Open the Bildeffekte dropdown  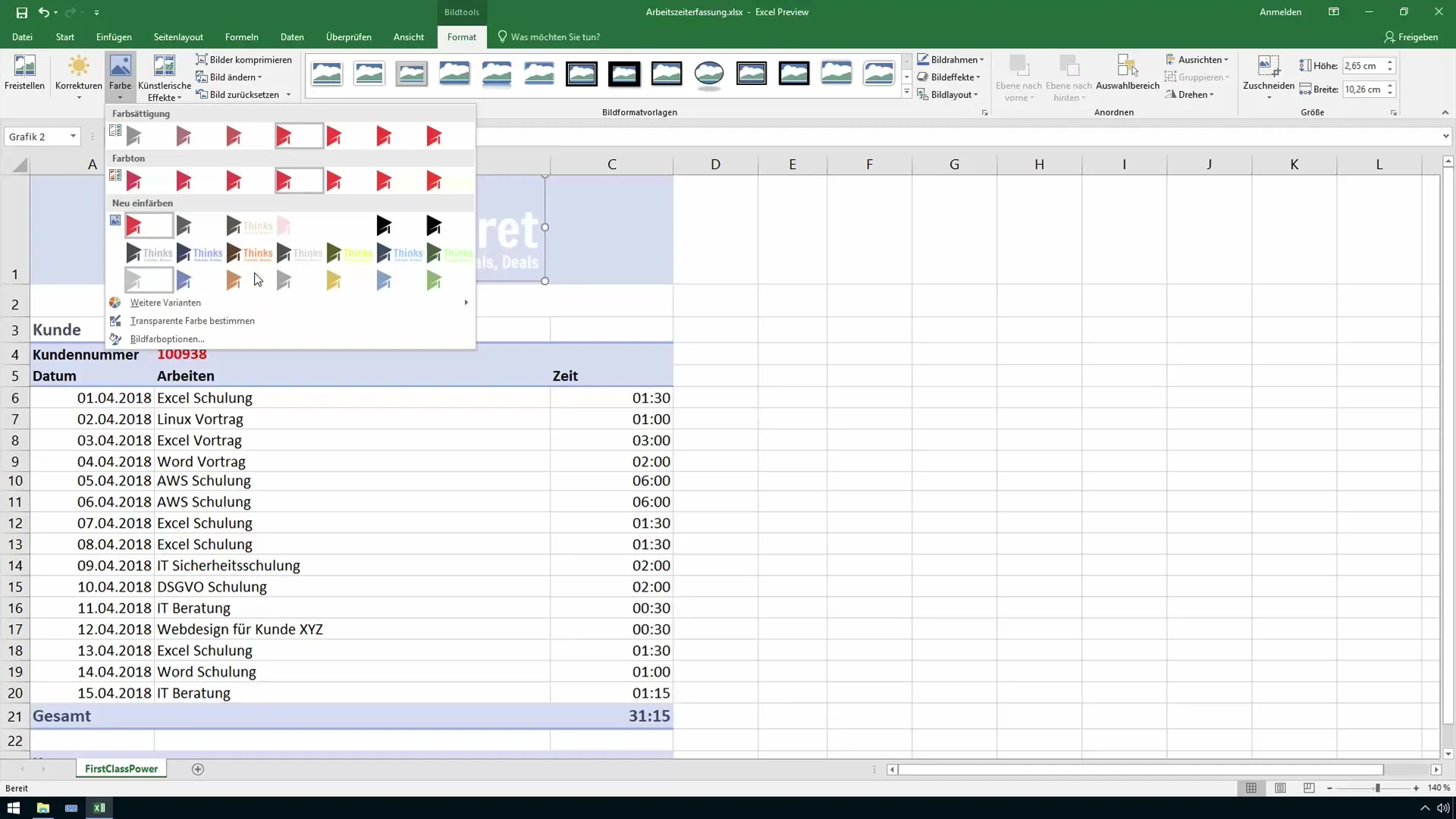coord(949,77)
